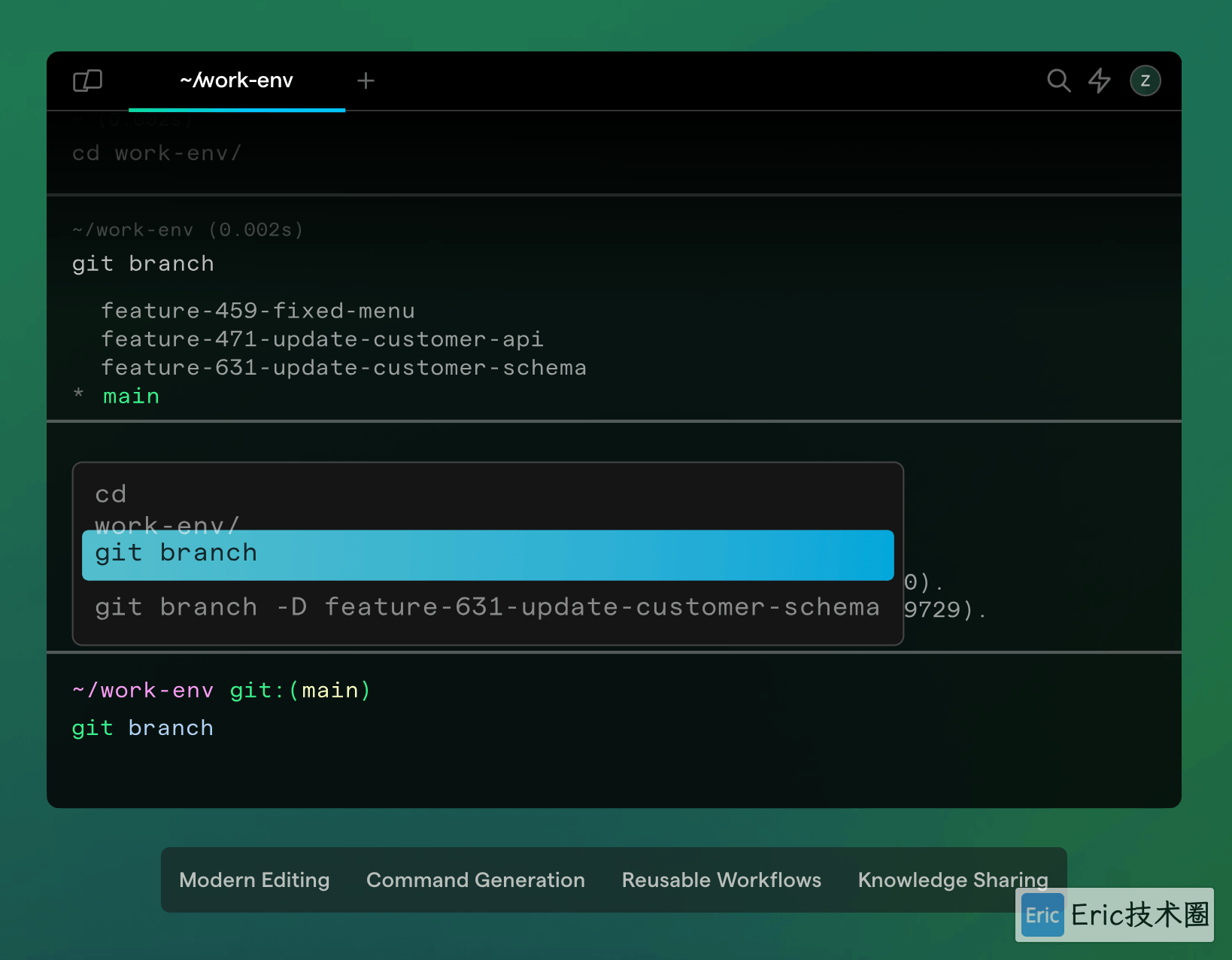The width and height of the screenshot is (1232, 960).
Task: Click the '~/work-env (0.002s)' block header
Action: pyautogui.click(x=187, y=229)
